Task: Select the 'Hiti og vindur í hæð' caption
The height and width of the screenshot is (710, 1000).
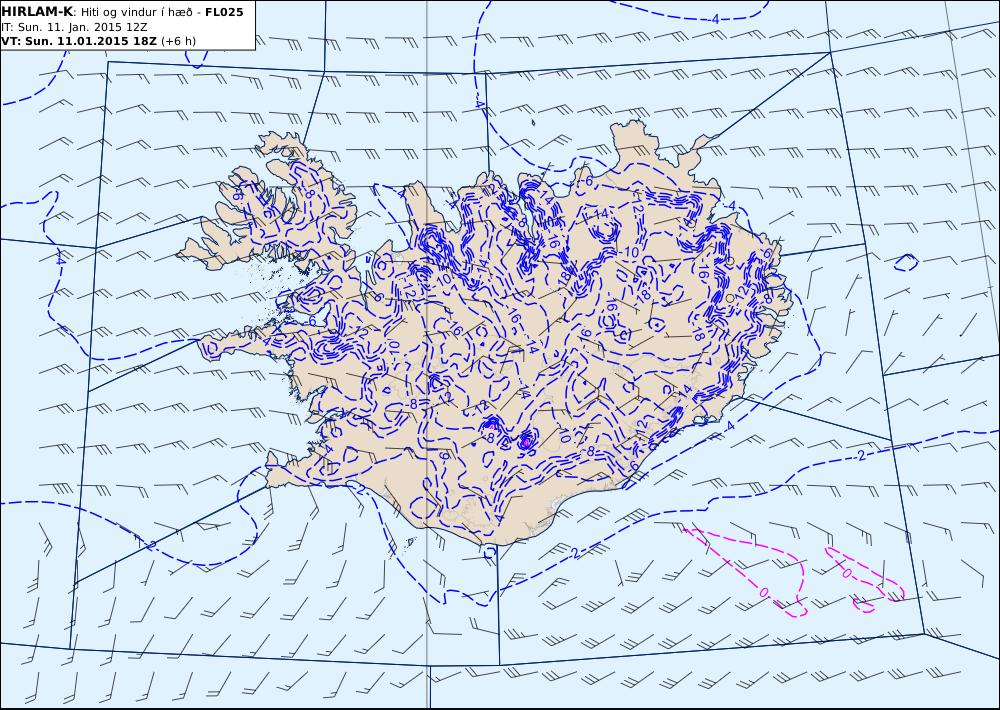Action: (x=137, y=13)
